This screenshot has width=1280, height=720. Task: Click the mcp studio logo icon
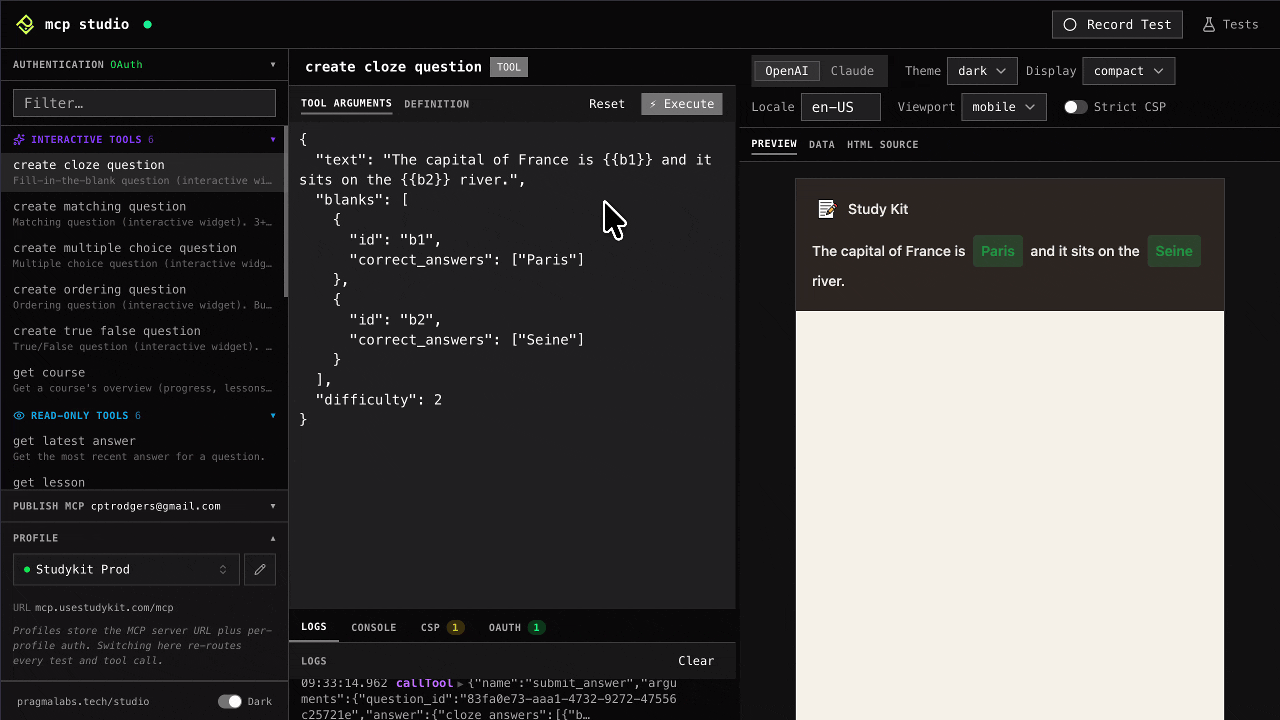click(25, 24)
